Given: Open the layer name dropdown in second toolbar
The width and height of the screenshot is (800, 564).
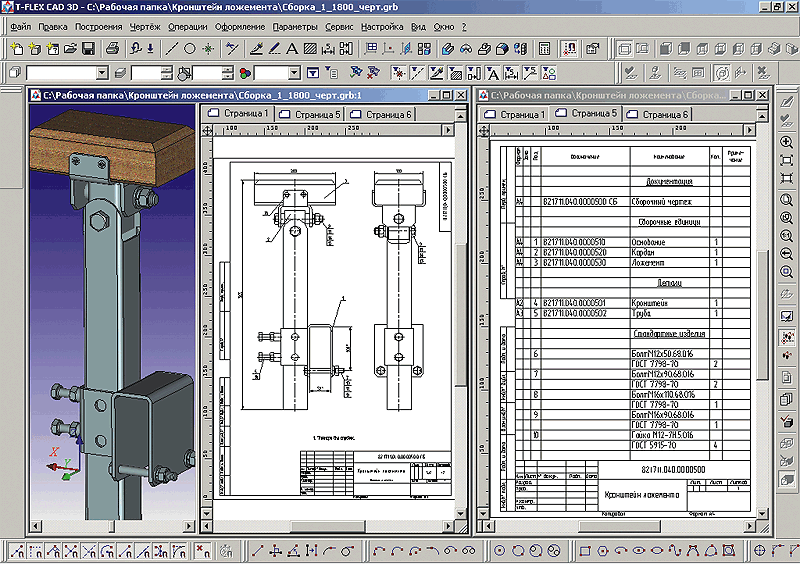Looking at the screenshot, I should (102, 73).
